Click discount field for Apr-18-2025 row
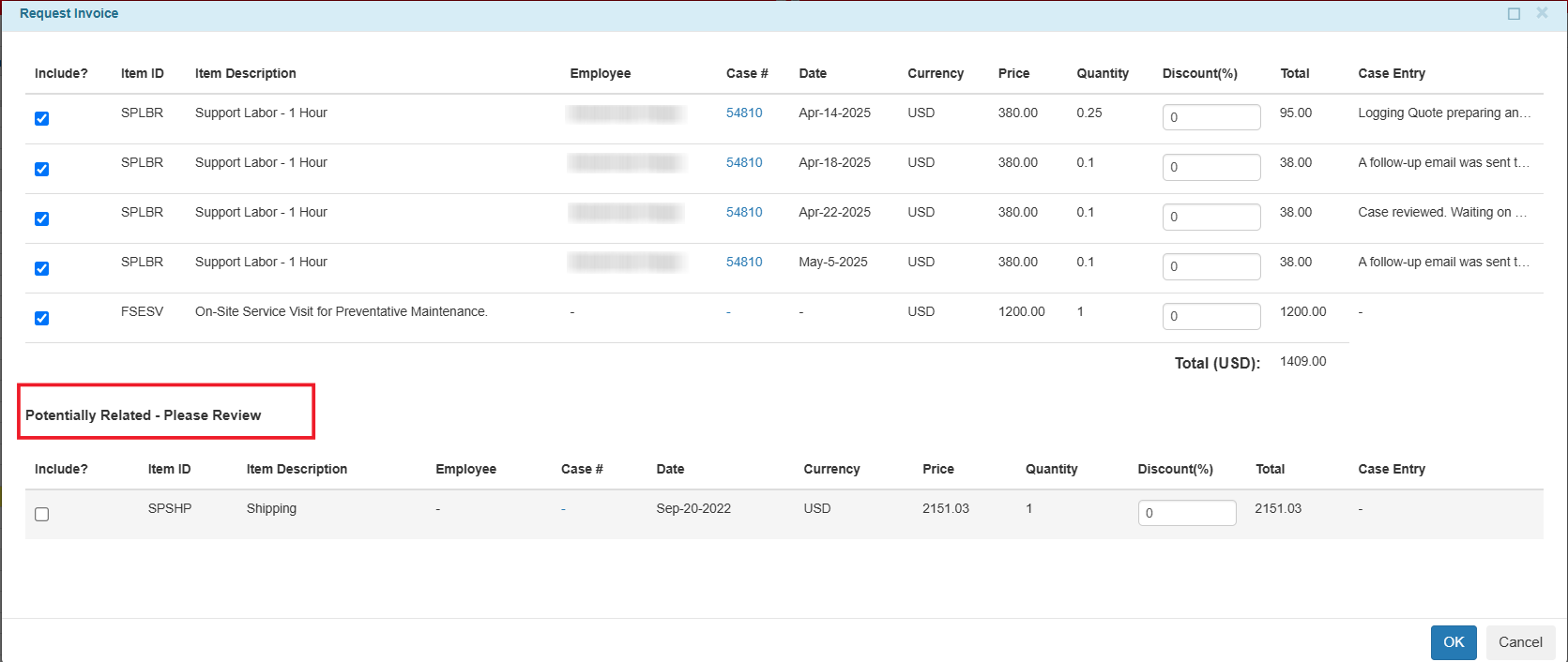 click(x=1210, y=167)
